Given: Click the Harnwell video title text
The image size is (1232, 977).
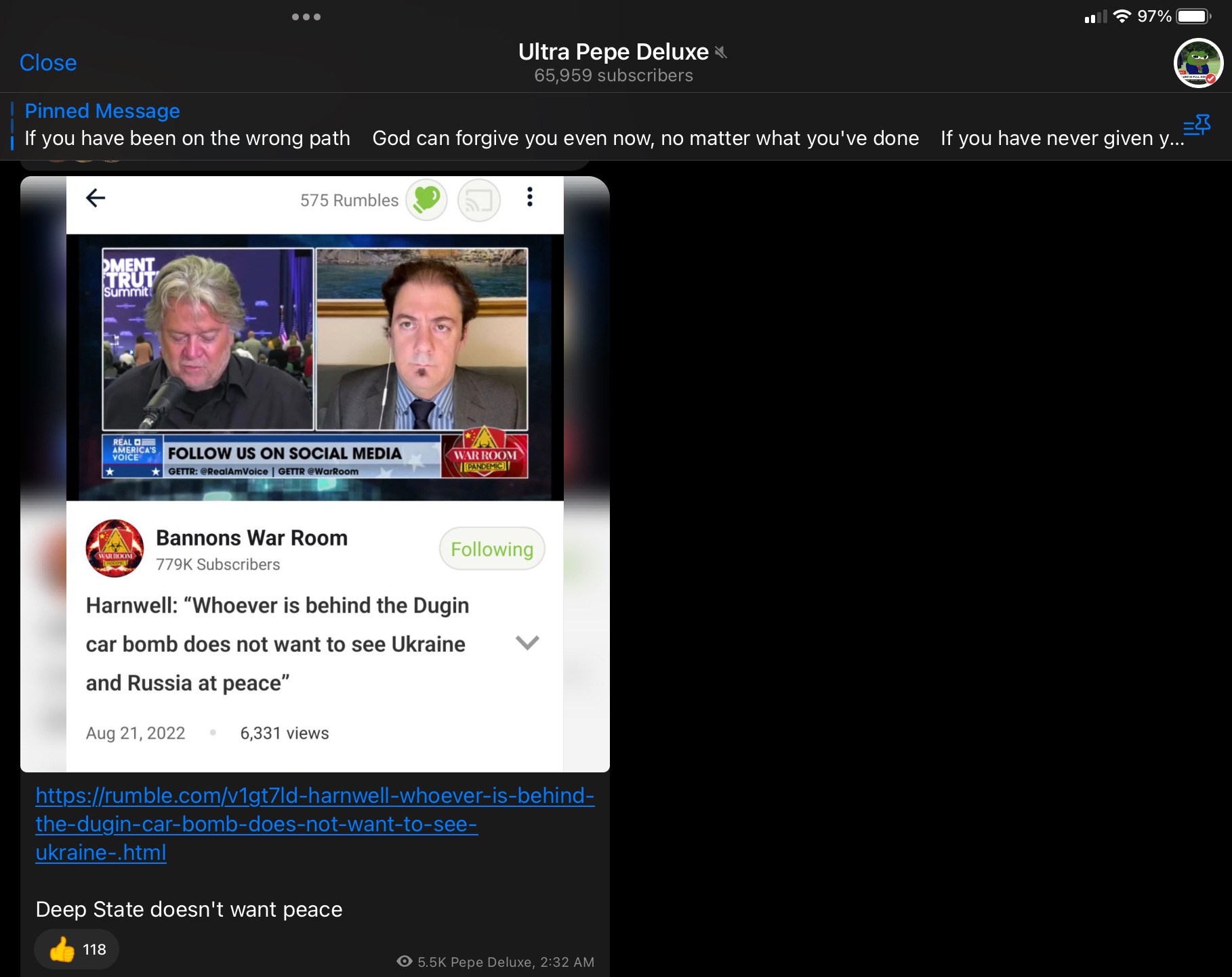Looking at the screenshot, I should pos(277,644).
